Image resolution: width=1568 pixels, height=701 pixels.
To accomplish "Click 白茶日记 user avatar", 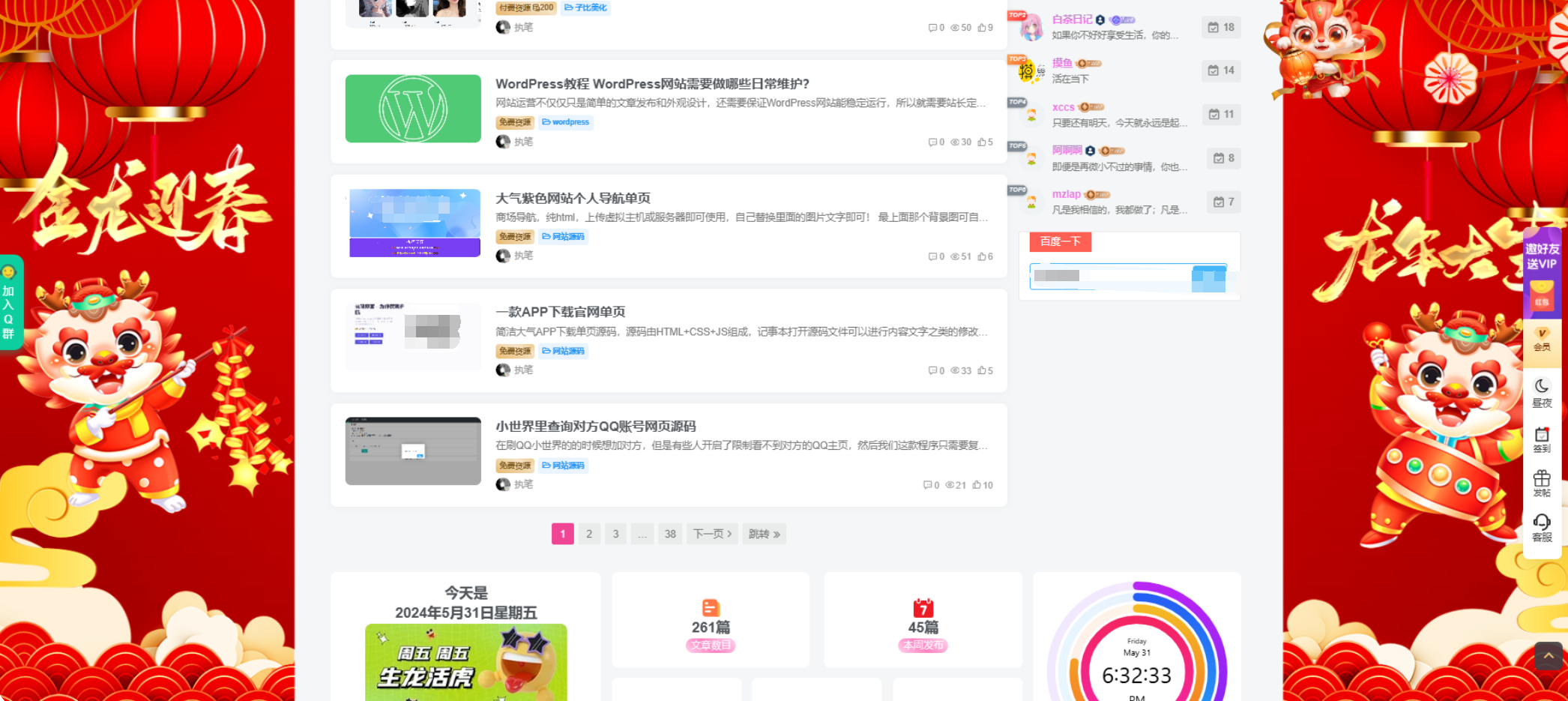I will click(x=1031, y=28).
